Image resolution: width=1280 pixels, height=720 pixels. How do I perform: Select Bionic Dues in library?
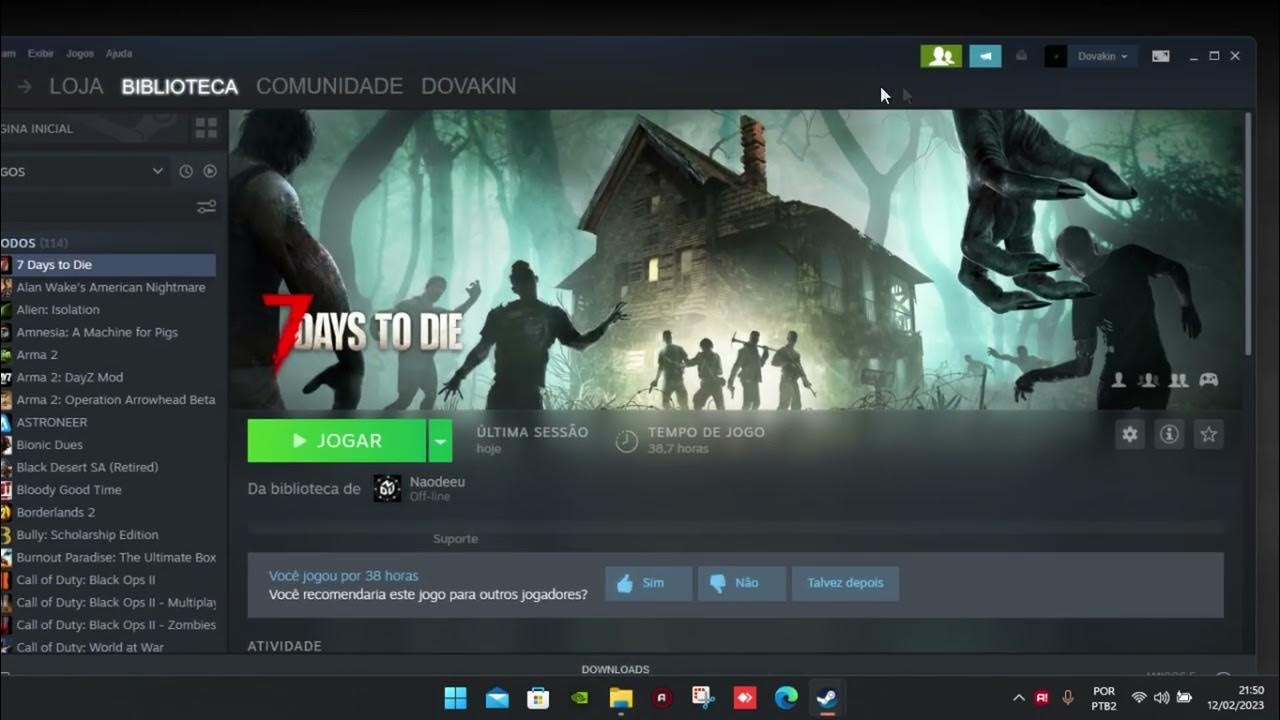(x=108, y=445)
